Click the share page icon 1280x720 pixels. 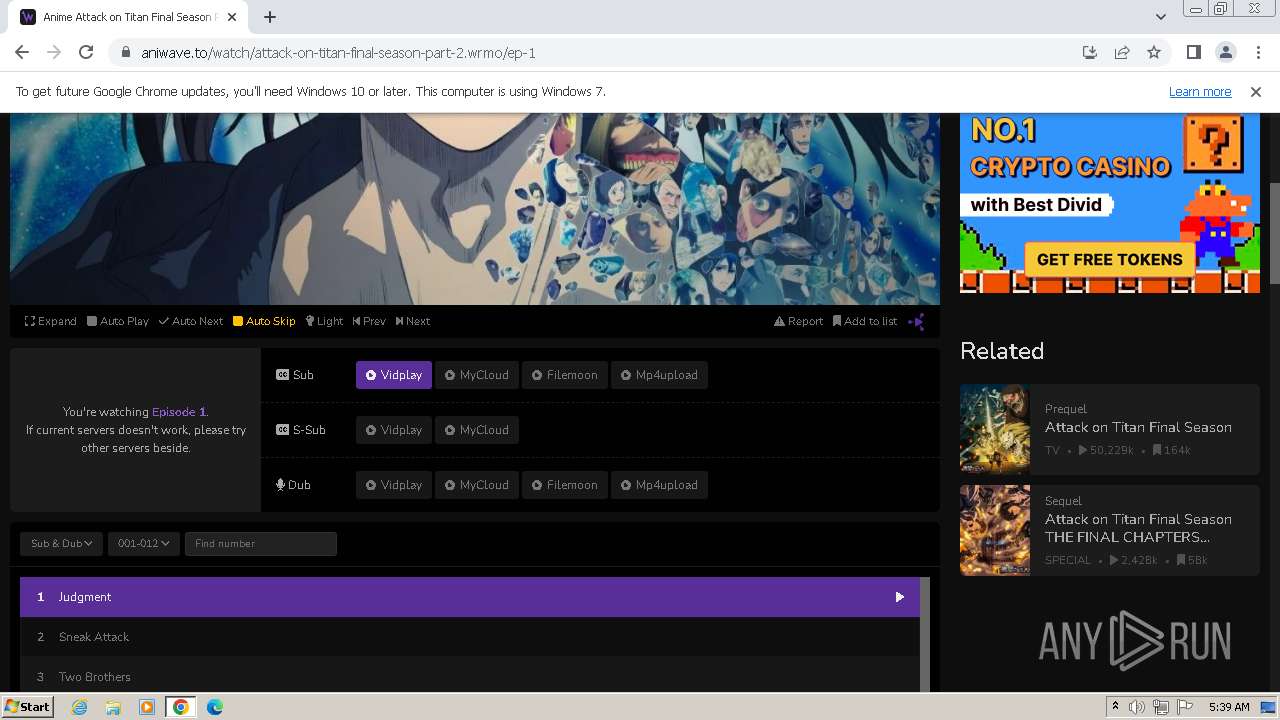click(1122, 52)
